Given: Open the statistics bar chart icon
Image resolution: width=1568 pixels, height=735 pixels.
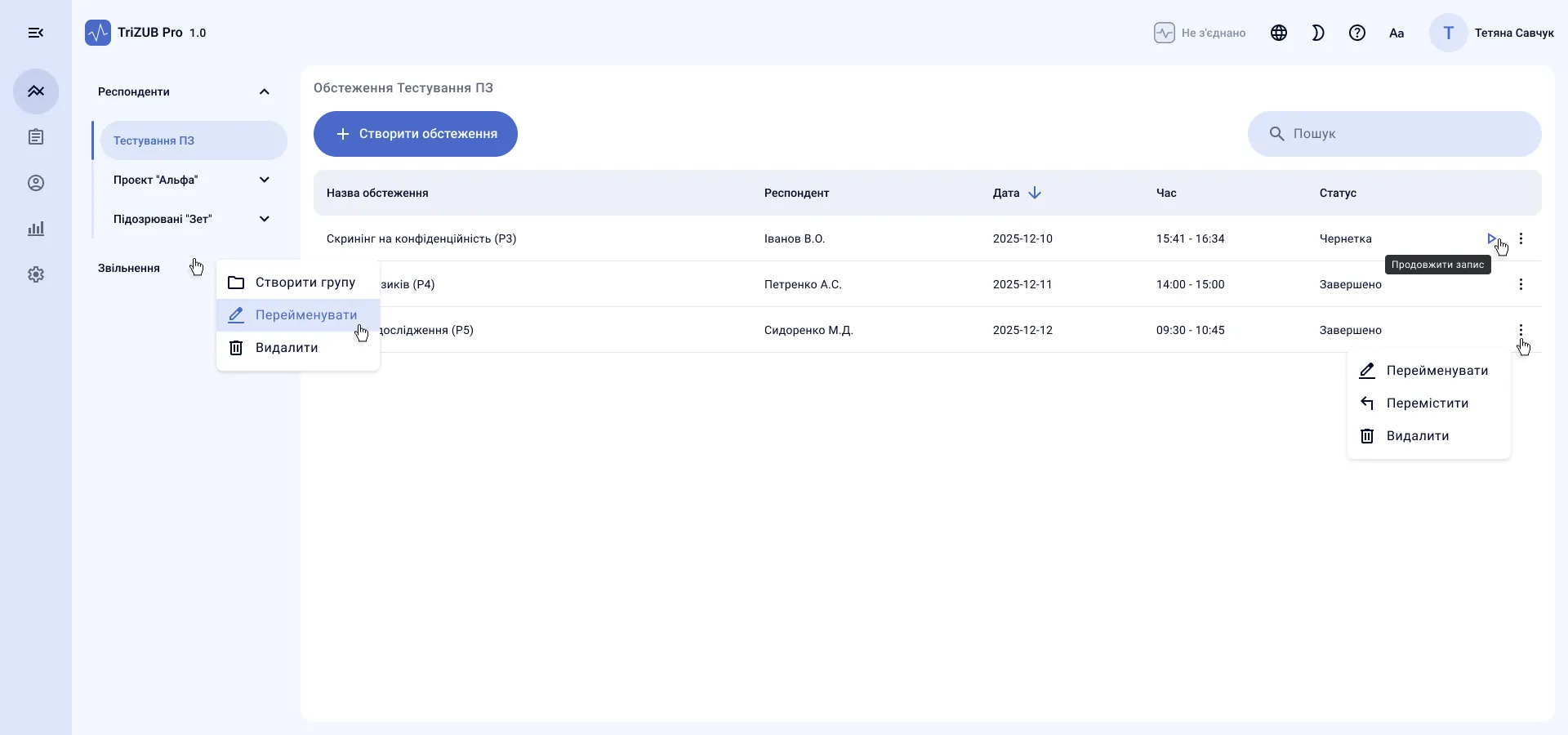Looking at the screenshot, I should (x=36, y=229).
